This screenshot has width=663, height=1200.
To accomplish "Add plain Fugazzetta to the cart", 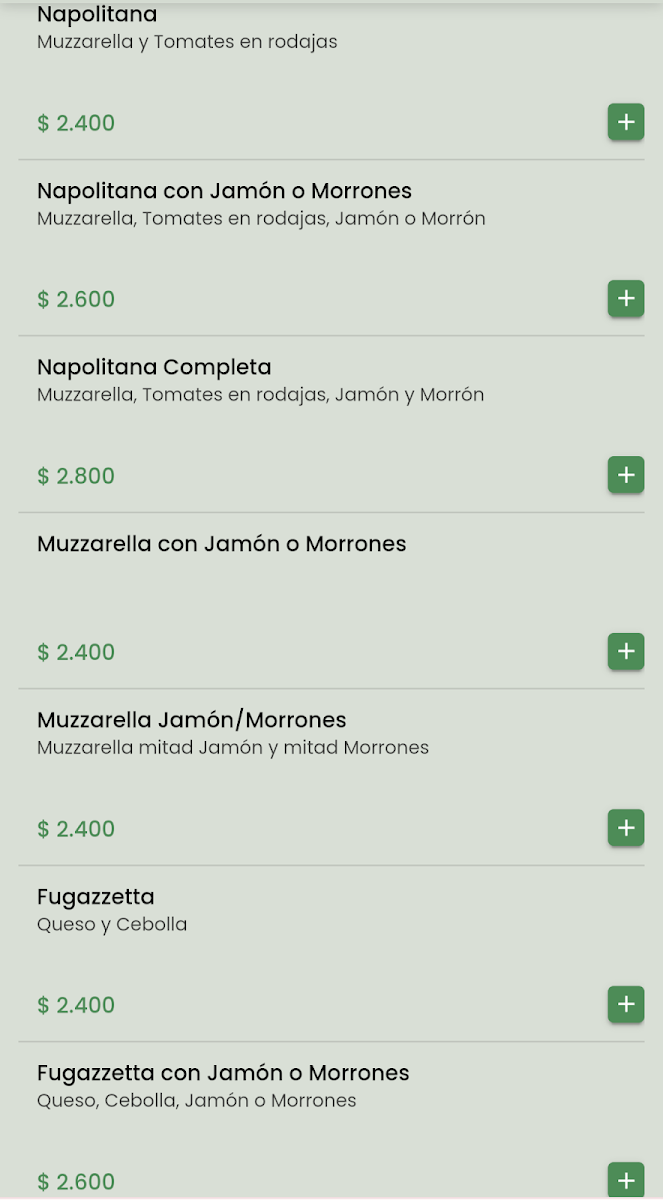I will (x=626, y=1004).
